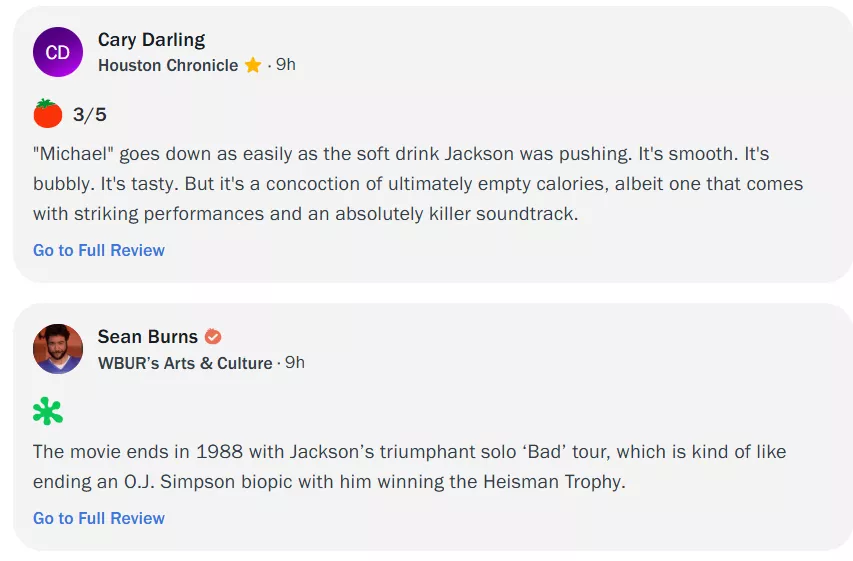Click the review line mentioning empty calories
The height and width of the screenshot is (561, 853).
click(x=417, y=185)
